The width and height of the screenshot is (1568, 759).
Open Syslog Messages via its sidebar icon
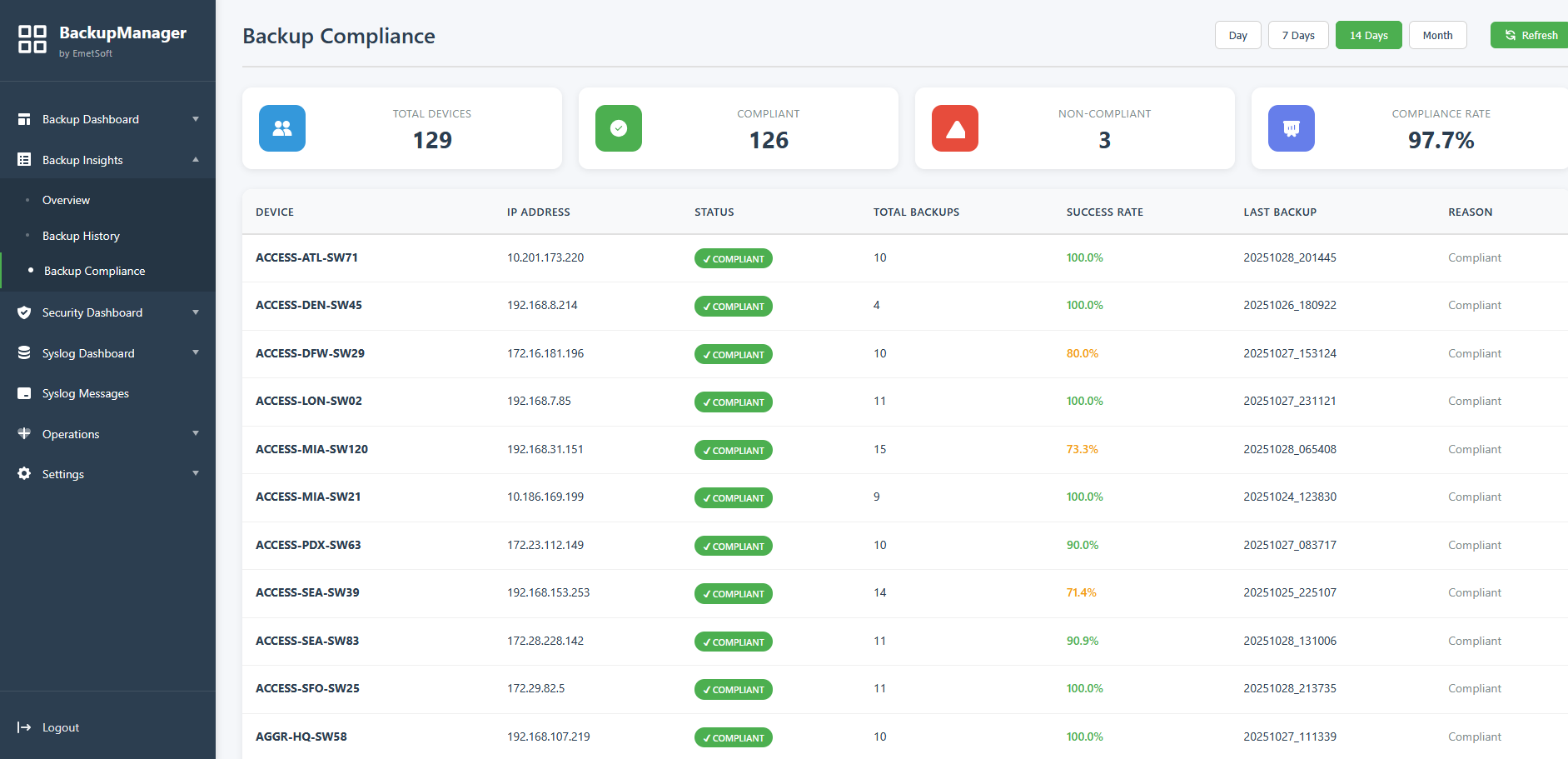click(24, 392)
